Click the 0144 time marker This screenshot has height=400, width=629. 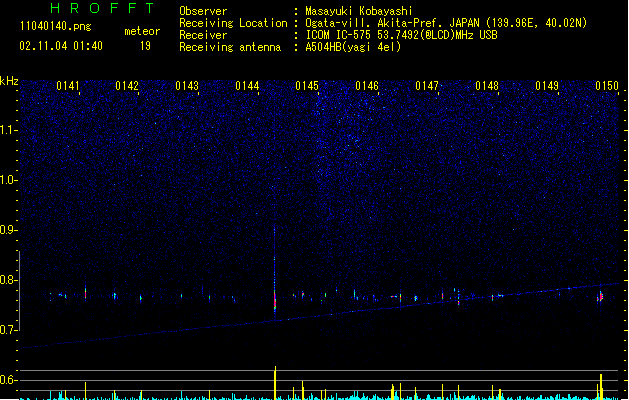(247, 86)
